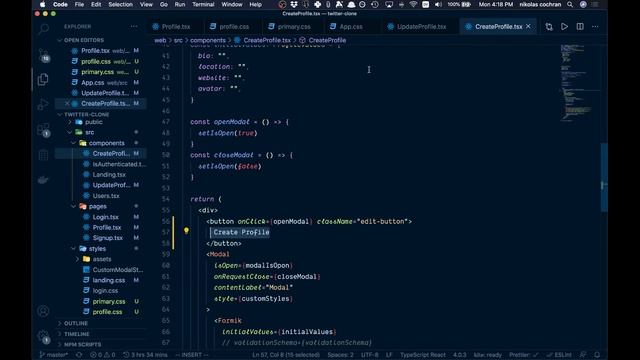Click the synchronize changes icon in status bar
The image size is (640, 360).
tap(79, 355)
